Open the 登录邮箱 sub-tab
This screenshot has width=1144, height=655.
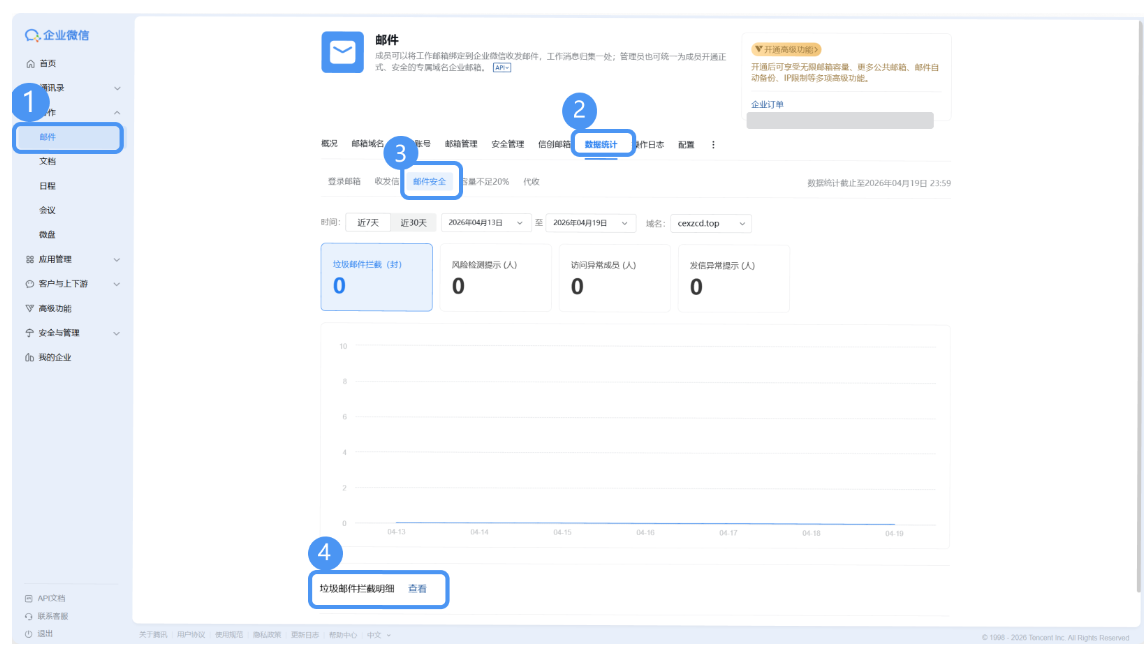tap(344, 182)
